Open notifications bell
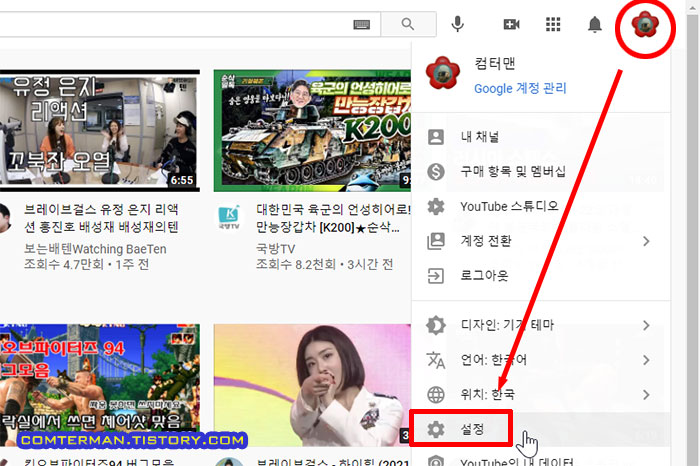The image size is (700, 466). pyautogui.click(x=595, y=24)
